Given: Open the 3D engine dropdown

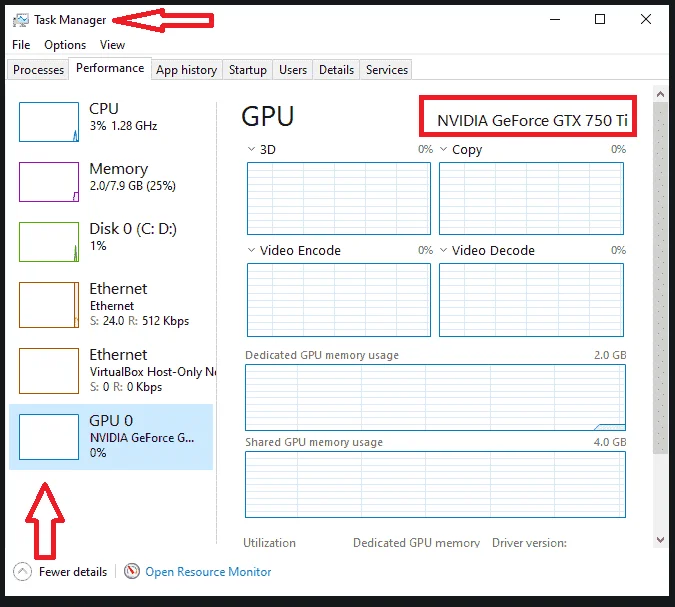Looking at the screenshot, I should click(251, 149).
